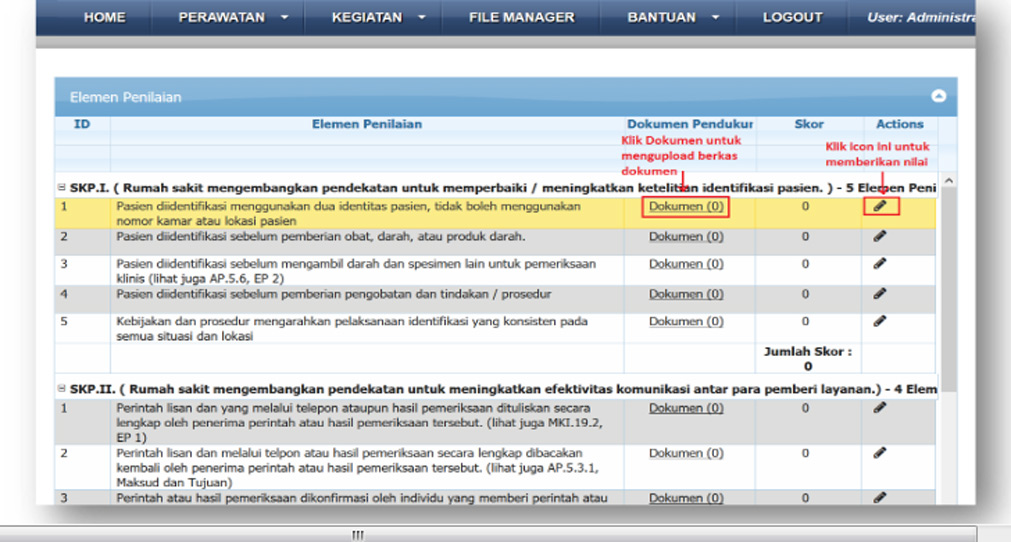Open Dokumen (0) link for SKP.I element 1

[686, 206]
